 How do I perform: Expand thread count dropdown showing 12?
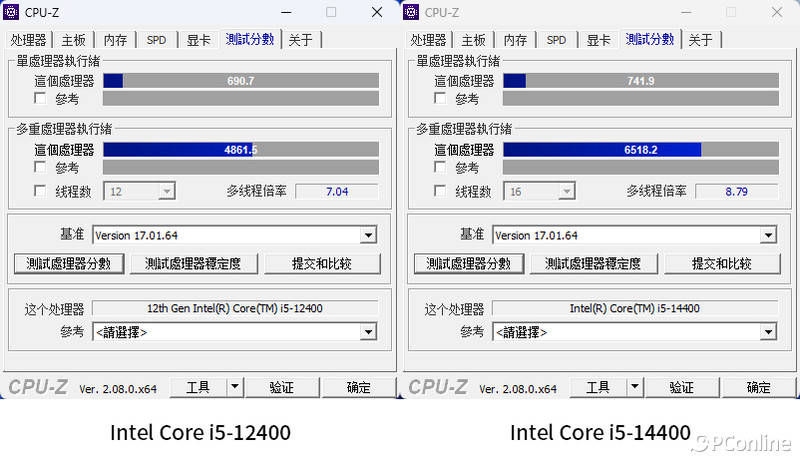166,191
